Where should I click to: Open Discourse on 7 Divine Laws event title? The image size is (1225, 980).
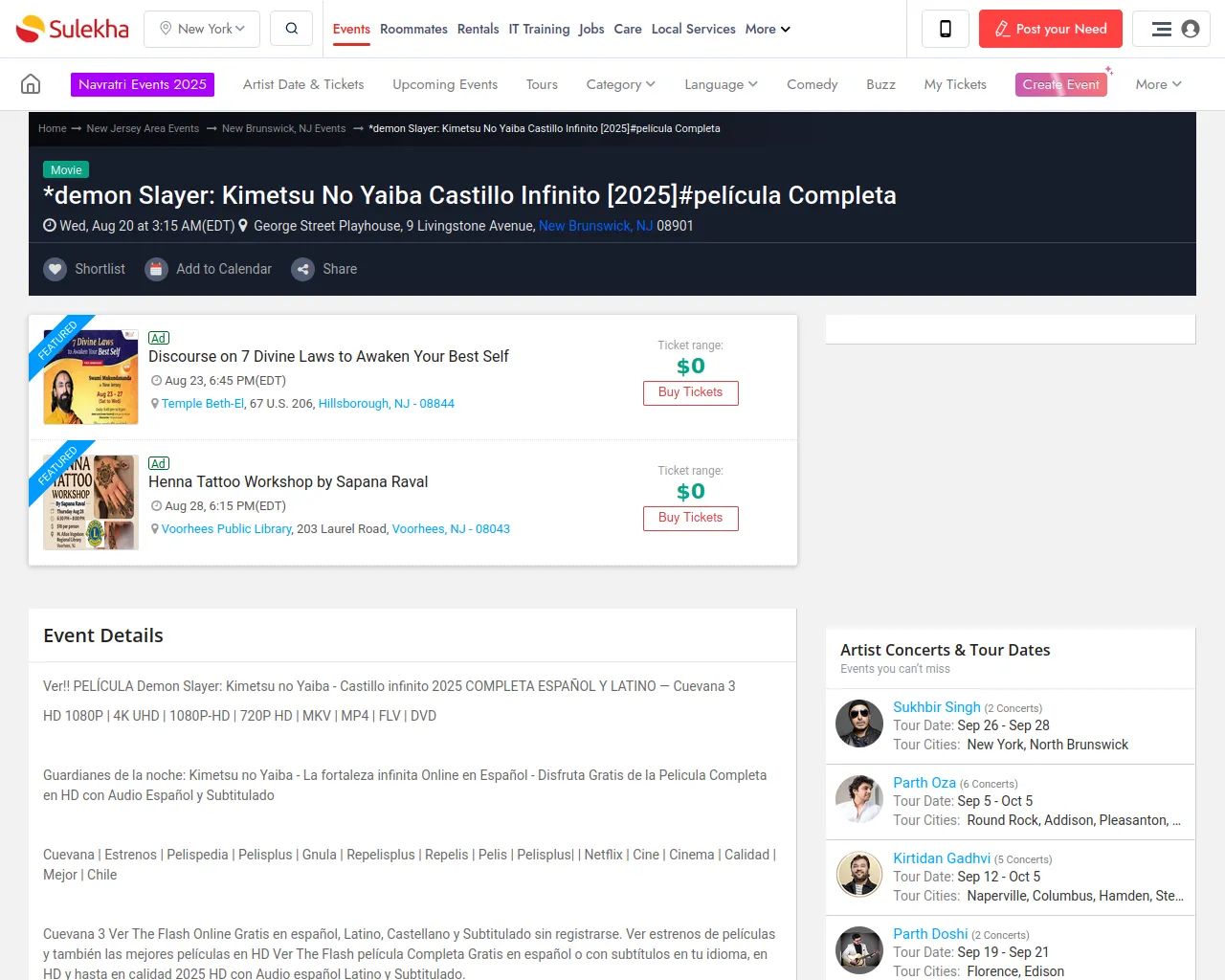pyautogui.click(x=328, y=356)
